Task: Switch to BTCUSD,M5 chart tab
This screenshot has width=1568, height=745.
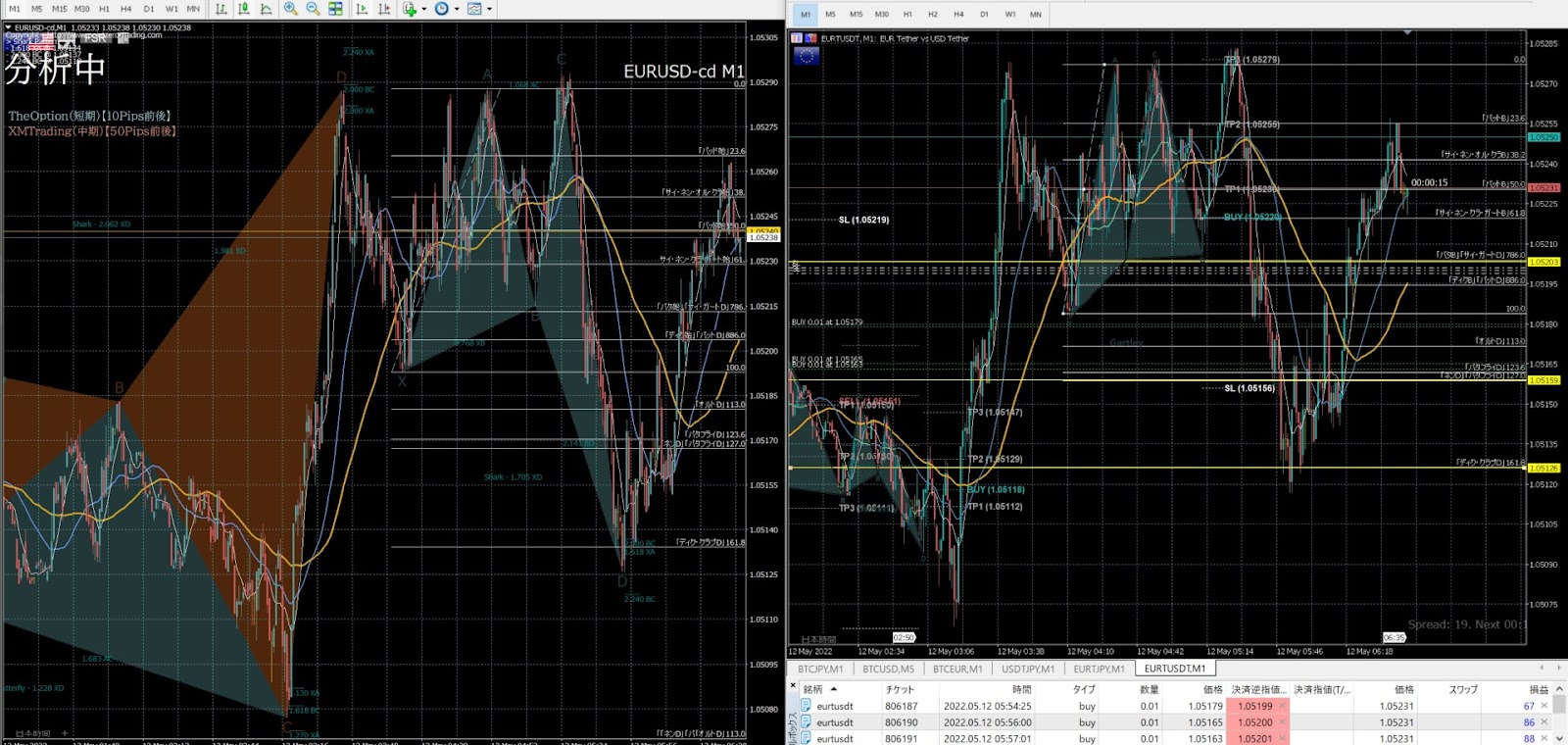Action: [x=888, y=669]
